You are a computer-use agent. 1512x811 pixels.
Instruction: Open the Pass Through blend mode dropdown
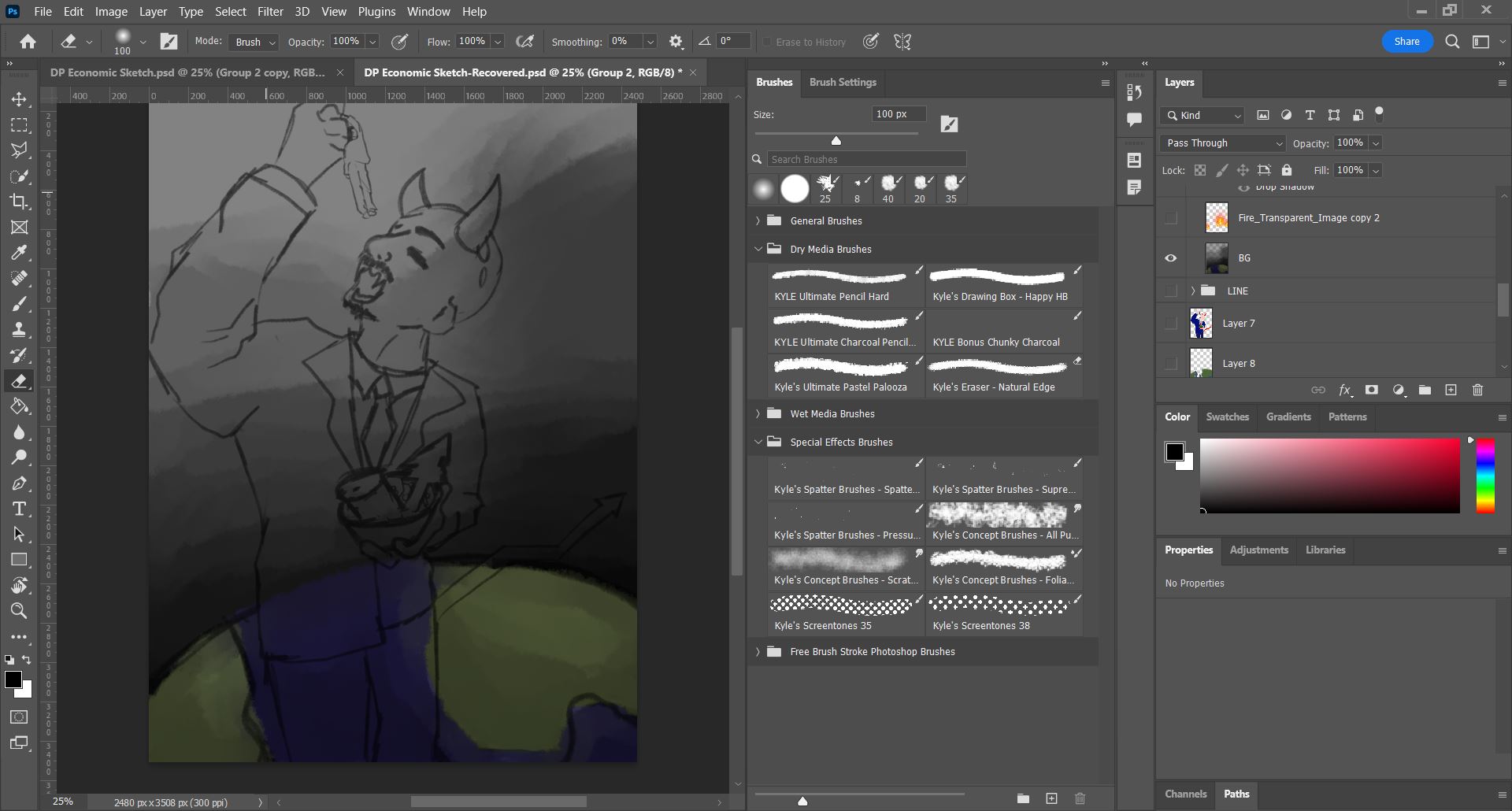(x=1222, y=143)
